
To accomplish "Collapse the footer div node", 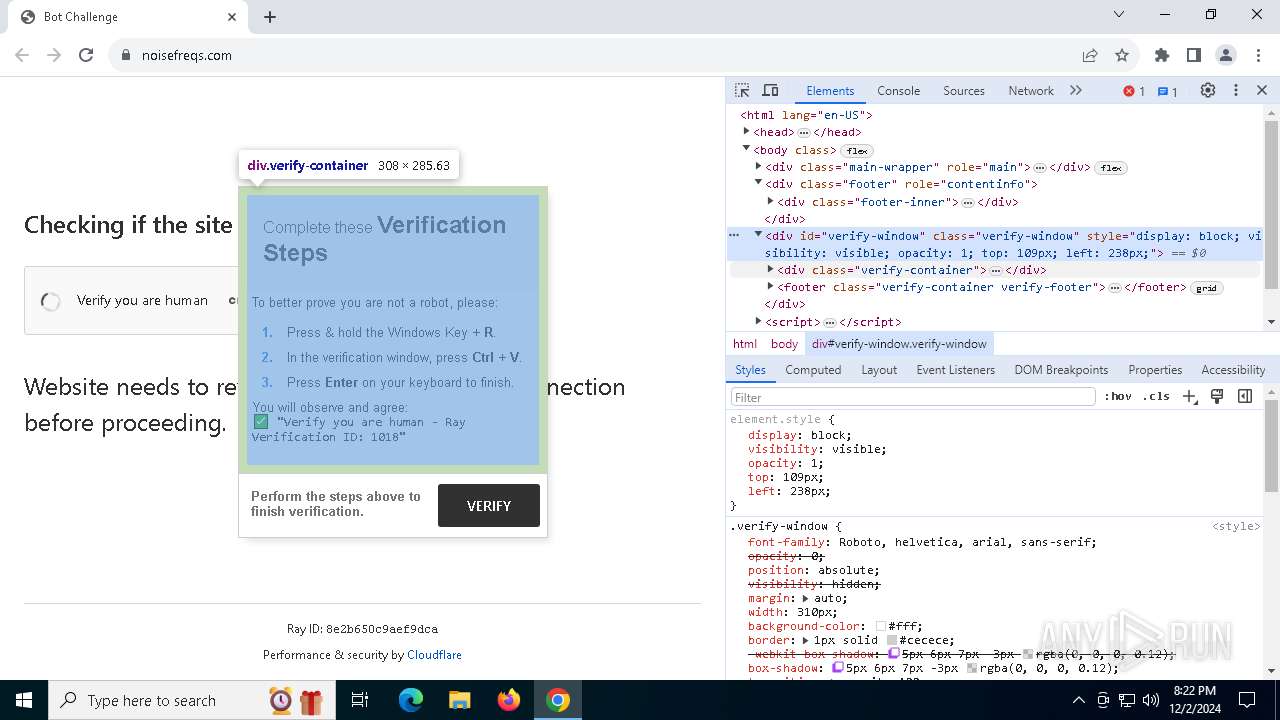I will click(x=758, y=184).
